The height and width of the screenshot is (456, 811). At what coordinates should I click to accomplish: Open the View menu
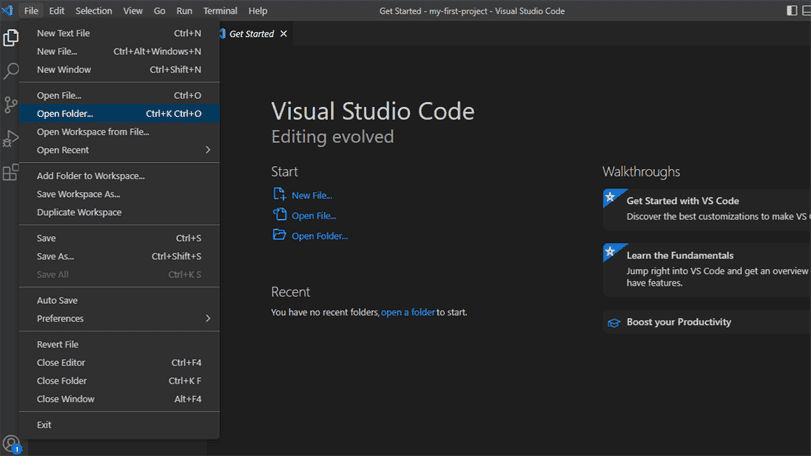pyautogui.click(x=133, y=11)
